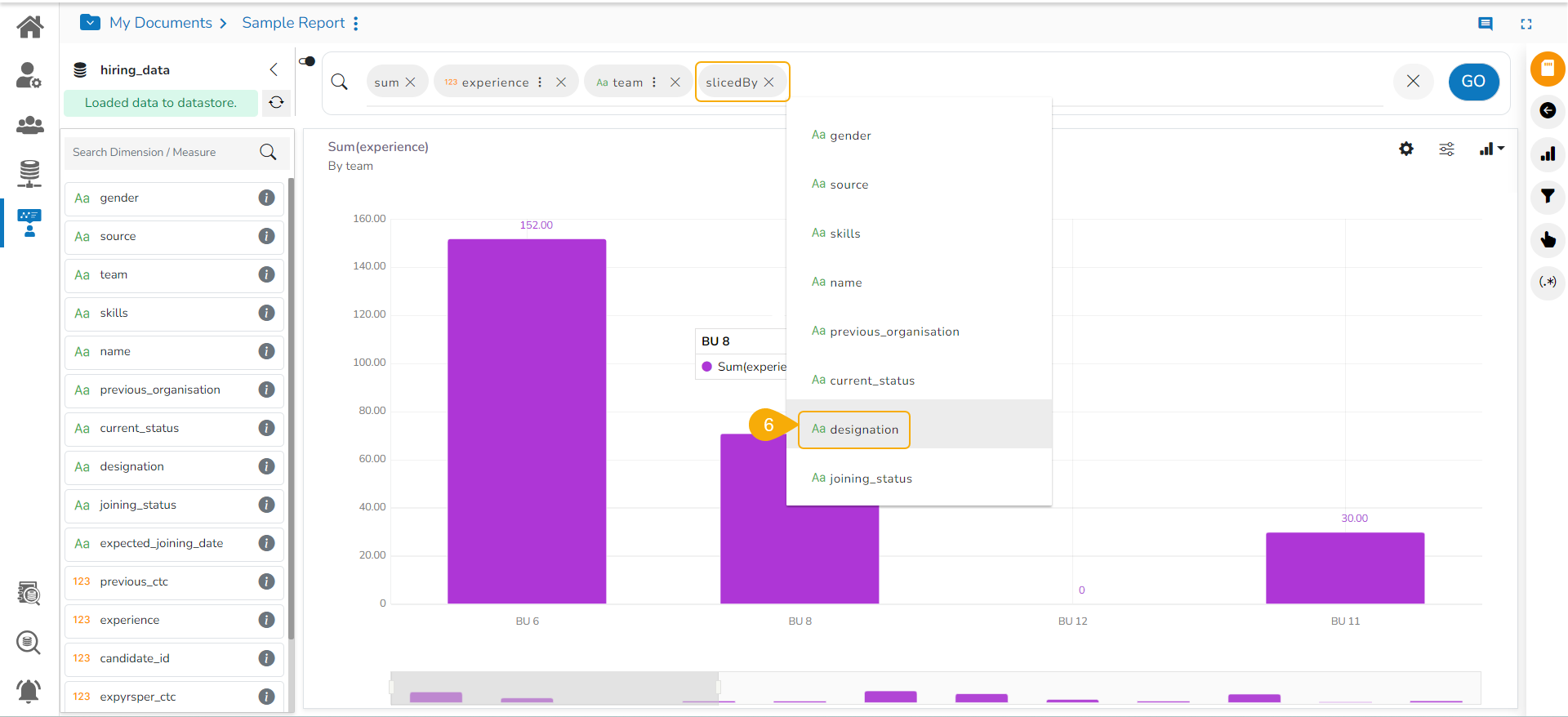
Task: Select designation from the slicedBy list
Action: pyautogui.click(x=854, y=430)
